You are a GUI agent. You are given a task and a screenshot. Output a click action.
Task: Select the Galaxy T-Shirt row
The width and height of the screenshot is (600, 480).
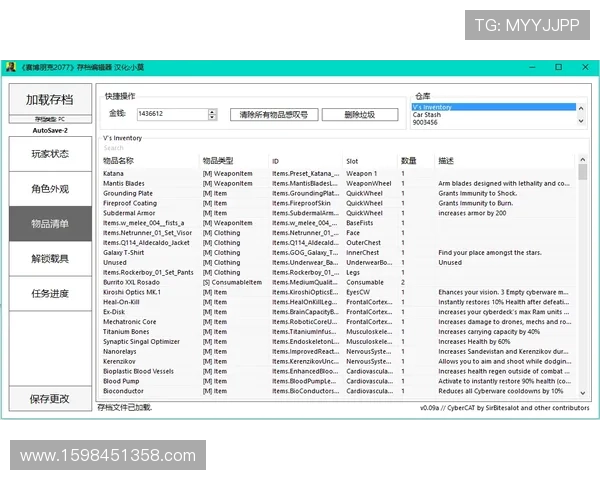(125, 253)
